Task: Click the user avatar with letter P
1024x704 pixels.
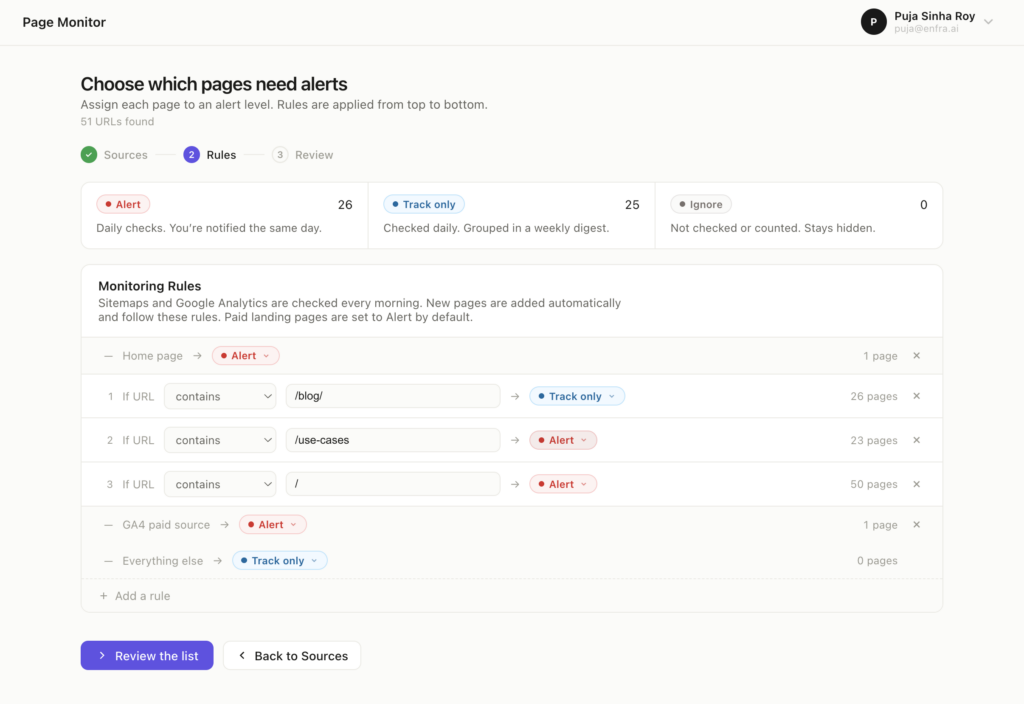Action: pyautogui.click(x=873, y=22)
